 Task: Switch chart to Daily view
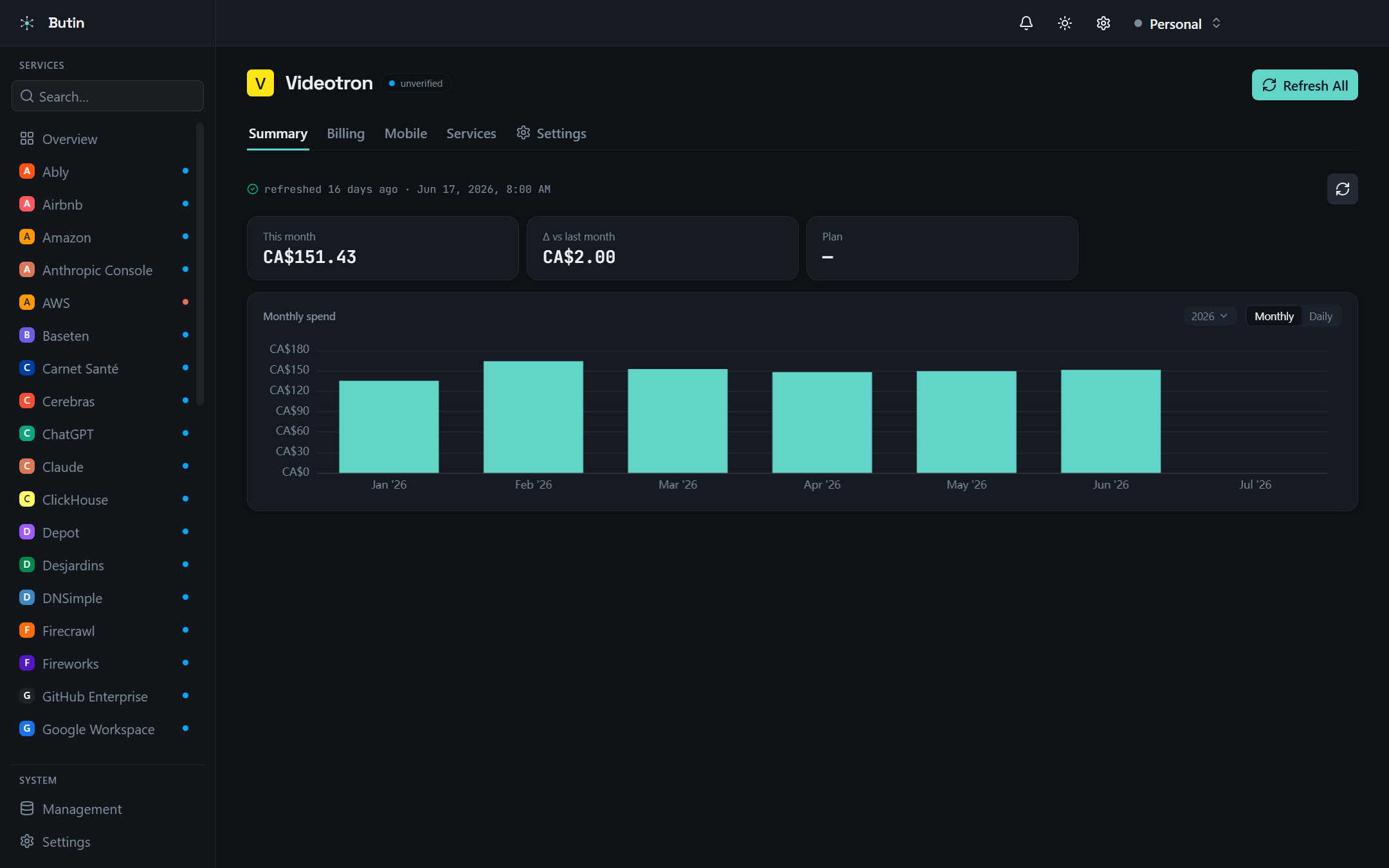(1320, 316)
